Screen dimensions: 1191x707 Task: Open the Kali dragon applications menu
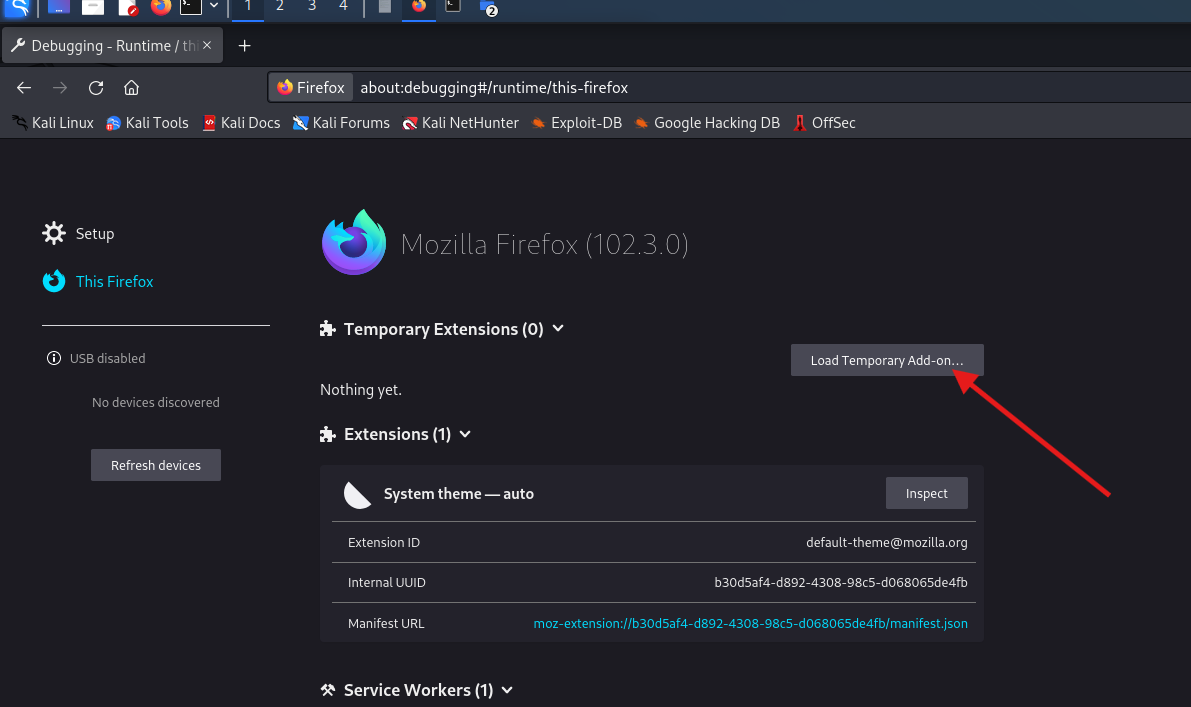17,8
